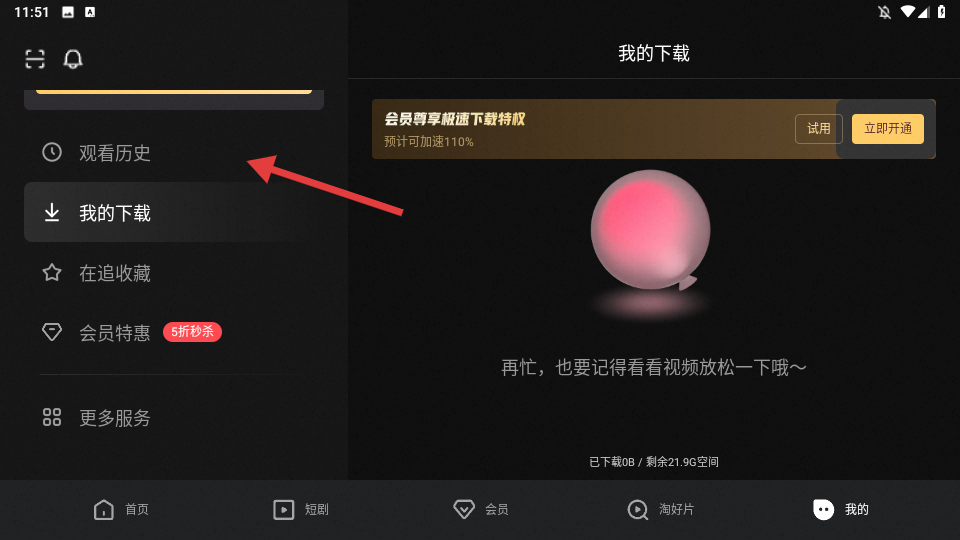Tap the pink balloon illustration
Image resolution: width=960 pixels, height=540 pixels.
coord(651,231)
